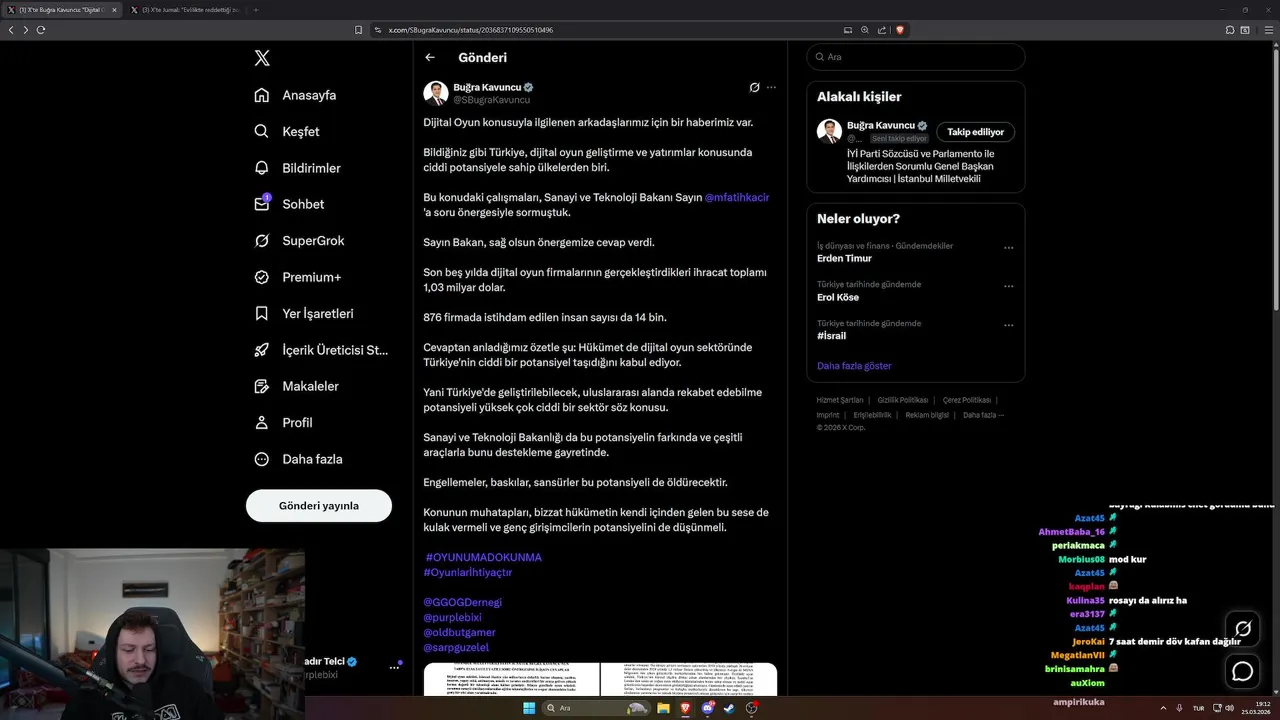Image resolution: width=1280 pixels, height=720 pixels.
Task: Open Reklam bilgisi footer link
Action: point(927,415)
